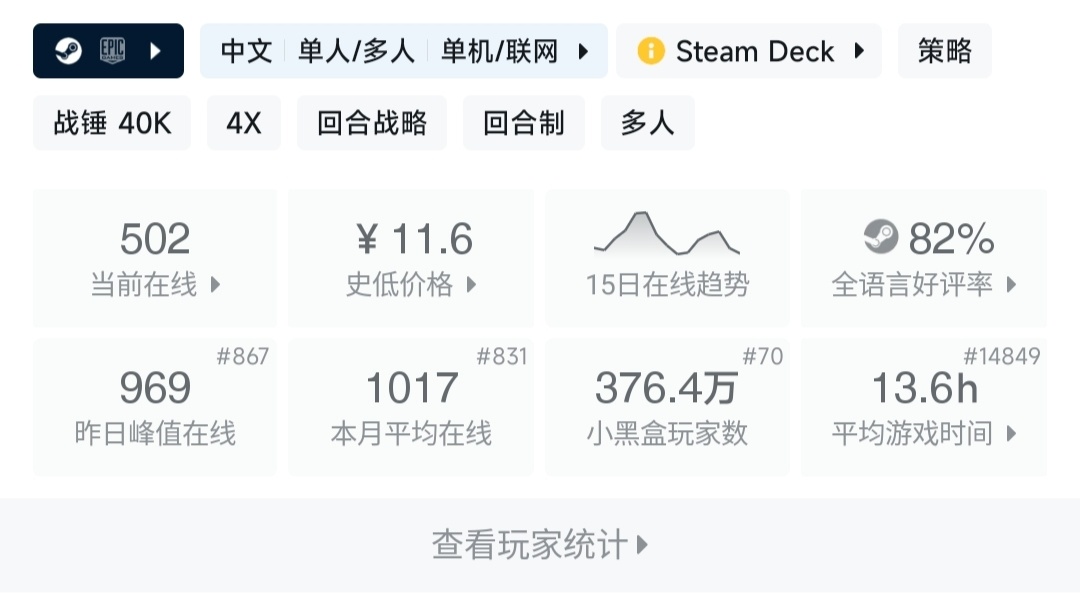Expand Steam Deck compatibility arrow

pos(858,51)
